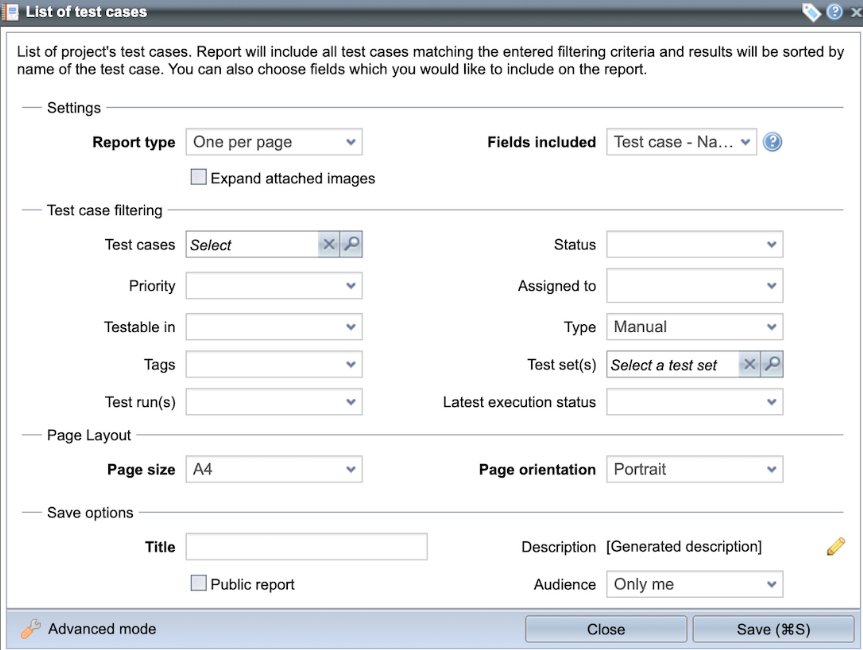Click the Advanced mode wrench icon

tap(31, 629)
